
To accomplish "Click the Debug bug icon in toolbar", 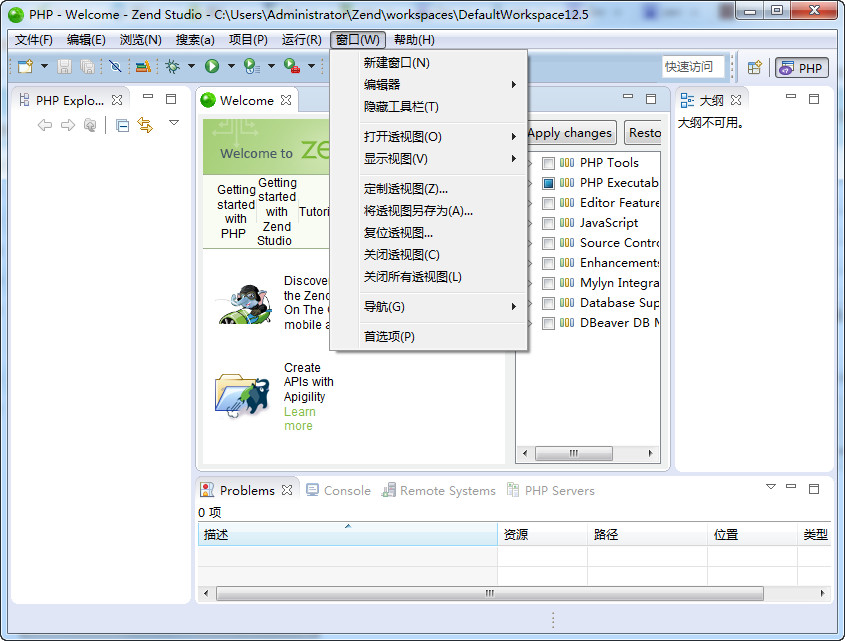I will pos(172,66).
